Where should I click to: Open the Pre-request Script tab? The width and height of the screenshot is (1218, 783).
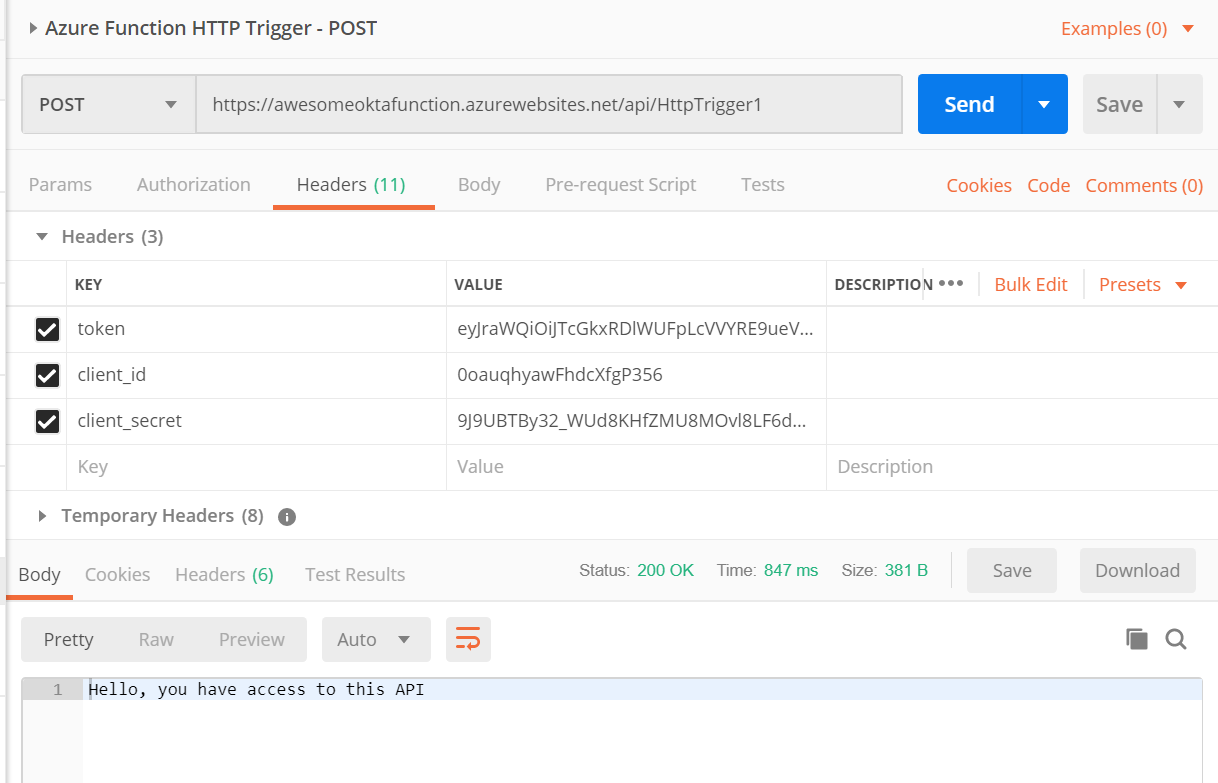click(x=620, y=184)
